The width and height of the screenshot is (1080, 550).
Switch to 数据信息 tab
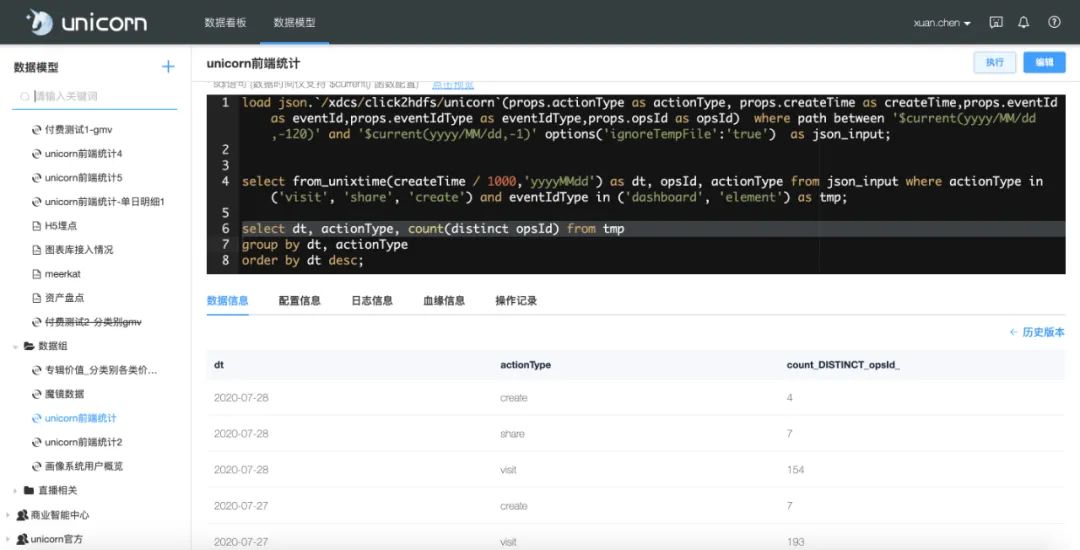pyautogui.click(x=227, y=301)
